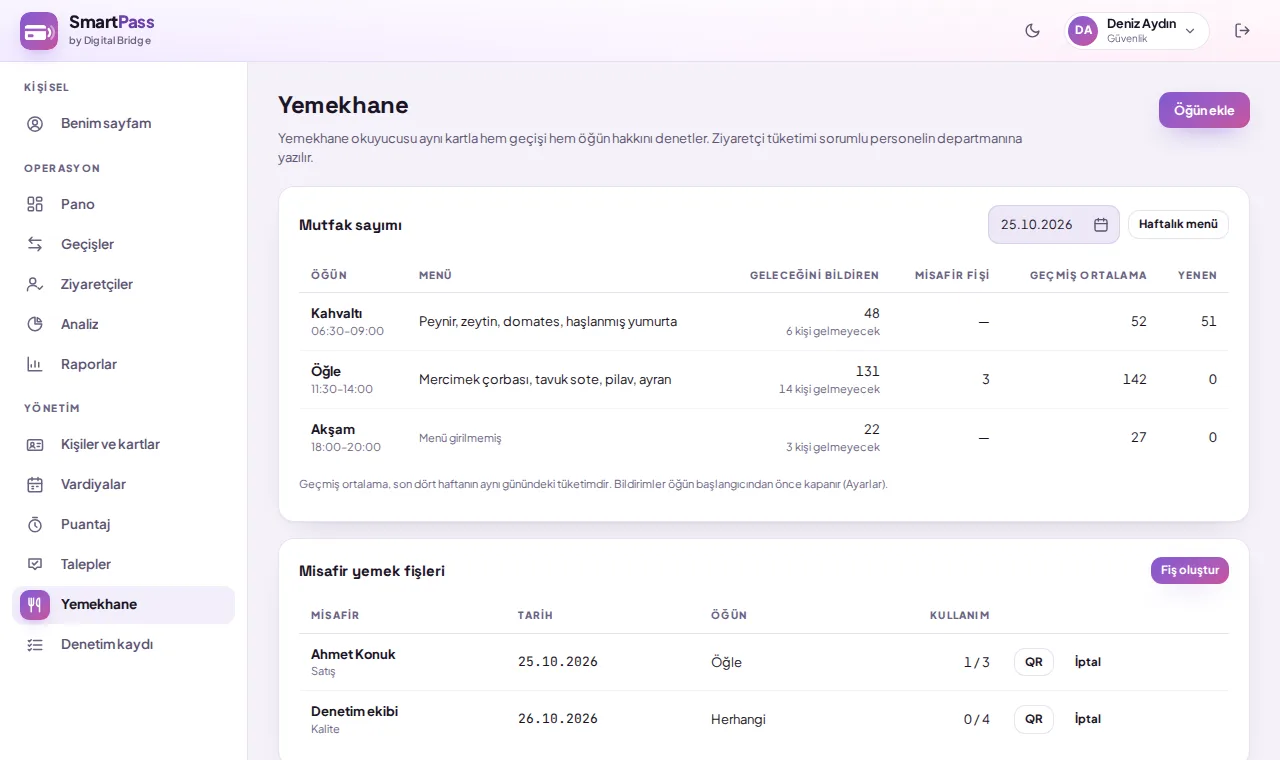Open the Geçişler page
Viewport: 1280px width, 760px height.
(123, 244)
